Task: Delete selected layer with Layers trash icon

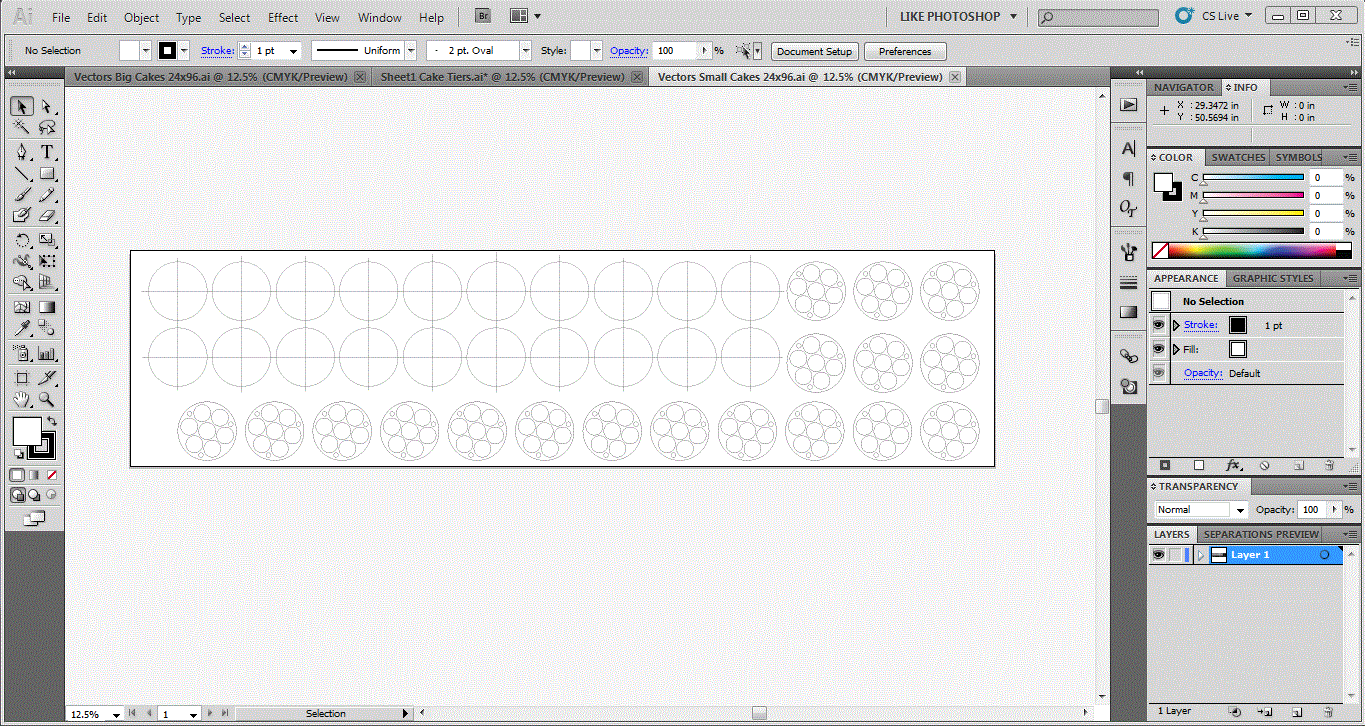Action: 1328,712
